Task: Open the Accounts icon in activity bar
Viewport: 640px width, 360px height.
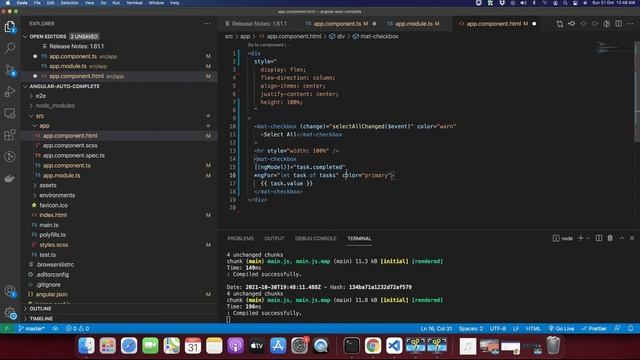Action: [x=10, y=291]
